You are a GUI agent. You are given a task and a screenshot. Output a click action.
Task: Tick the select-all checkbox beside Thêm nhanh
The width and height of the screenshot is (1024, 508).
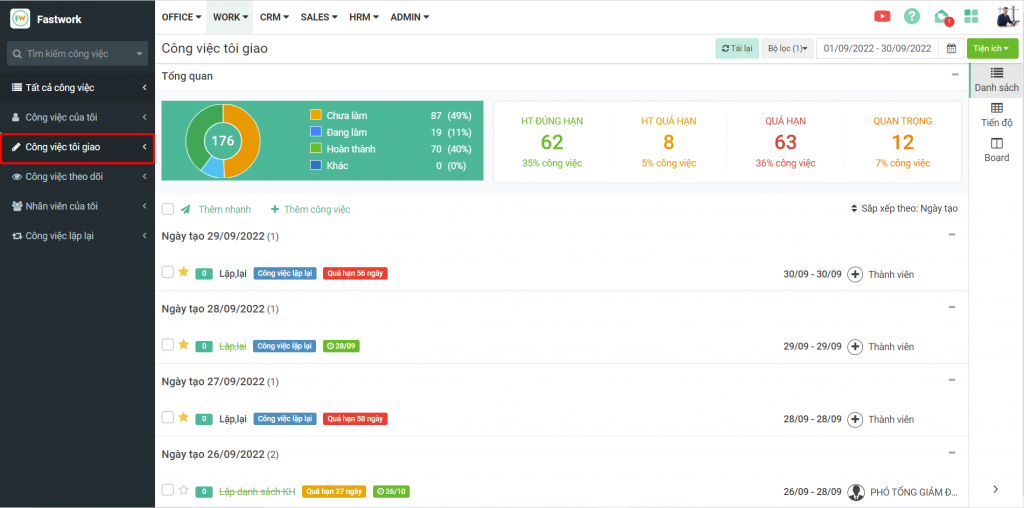168,209
